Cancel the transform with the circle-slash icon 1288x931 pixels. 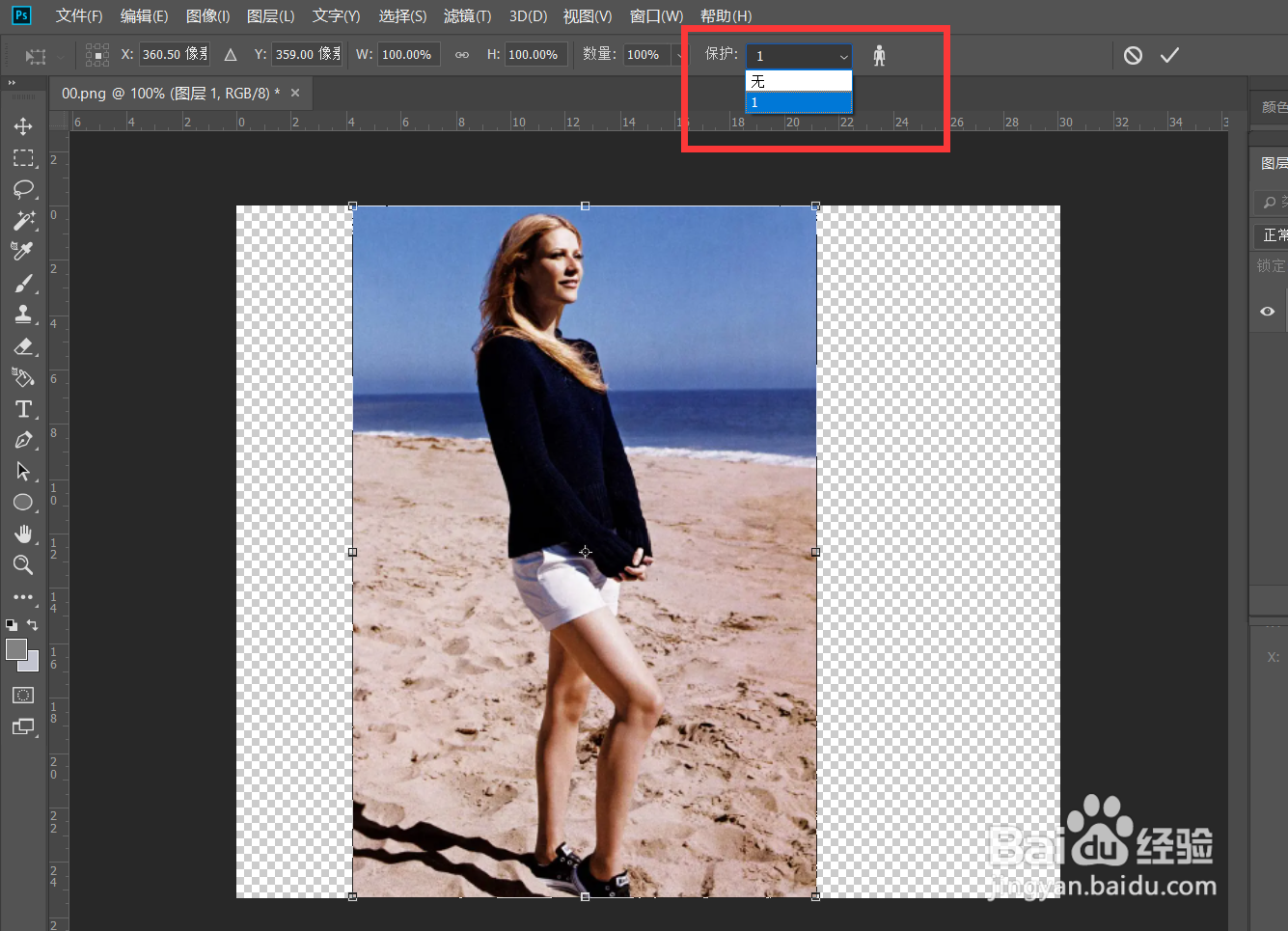[1133, 55]
